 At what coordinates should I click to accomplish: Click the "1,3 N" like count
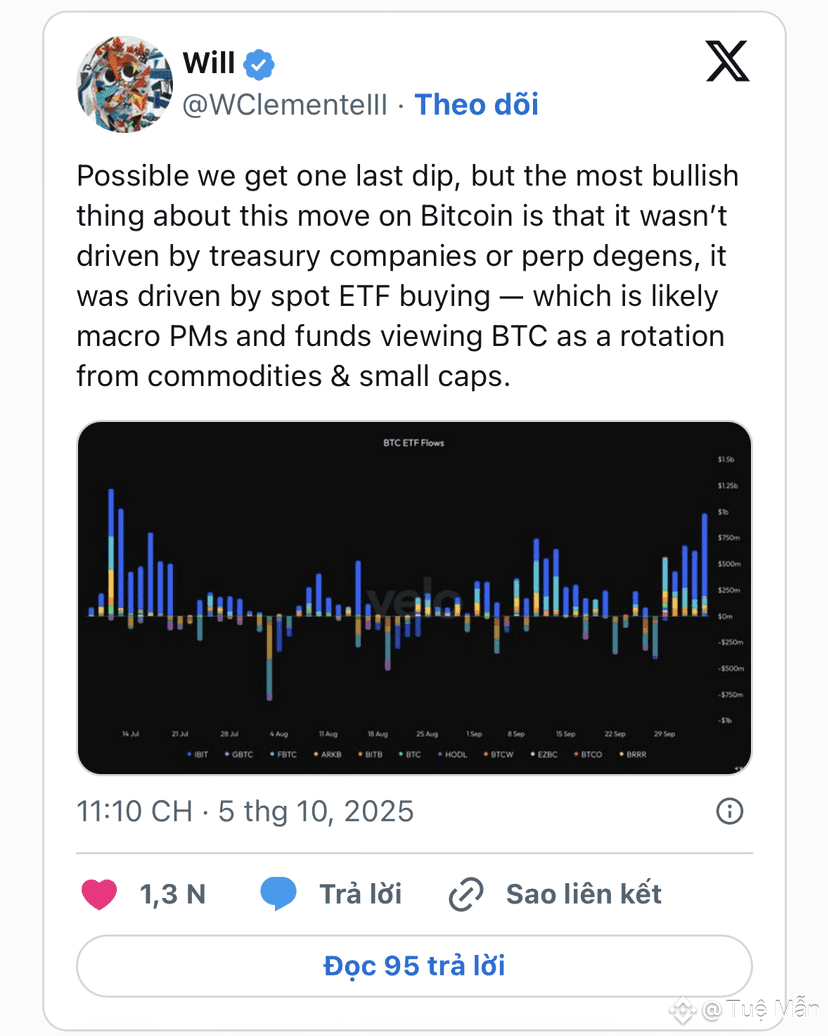(173, 893)
